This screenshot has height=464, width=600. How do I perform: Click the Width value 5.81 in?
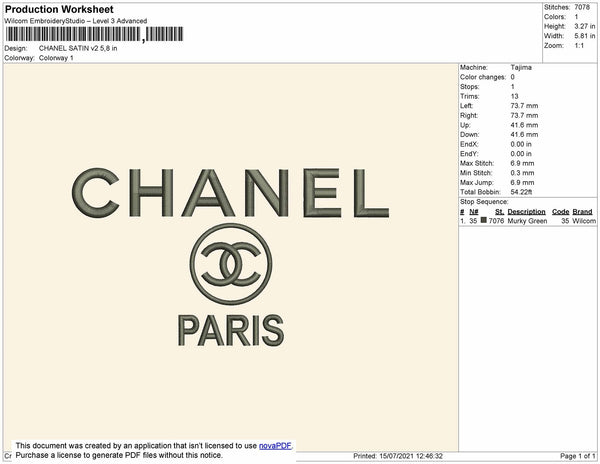coord(585,36)
